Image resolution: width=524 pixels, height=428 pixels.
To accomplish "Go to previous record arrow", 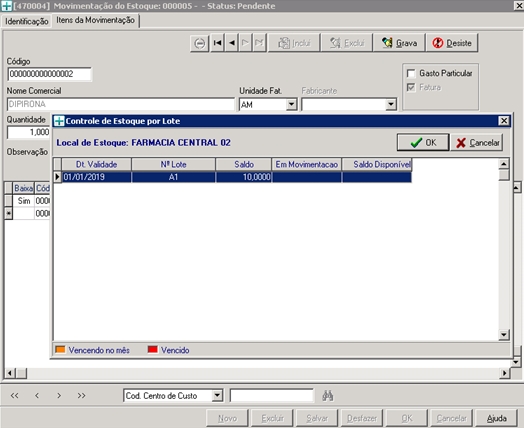I will click(x=232, y=43).
